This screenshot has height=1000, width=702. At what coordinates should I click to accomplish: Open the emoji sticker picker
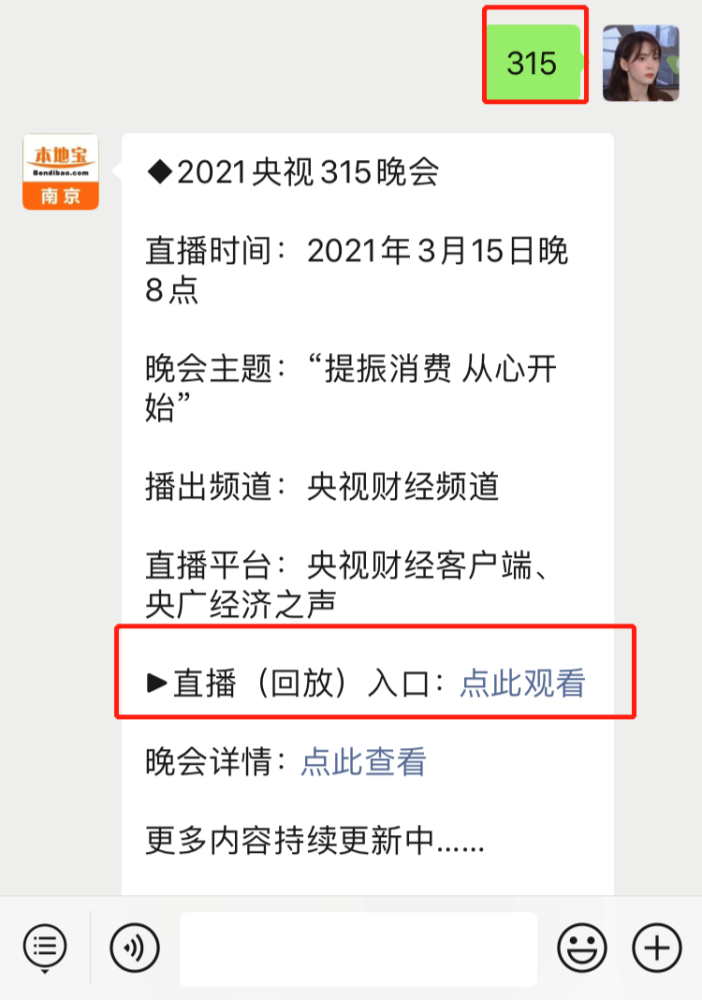click(581, 947)
